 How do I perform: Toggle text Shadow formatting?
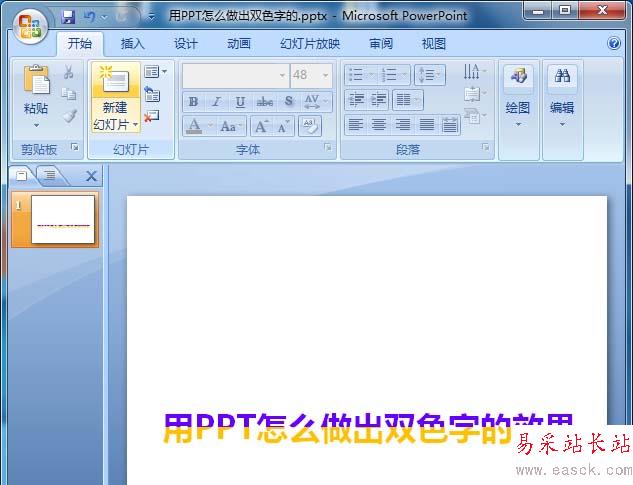[289, 102]
